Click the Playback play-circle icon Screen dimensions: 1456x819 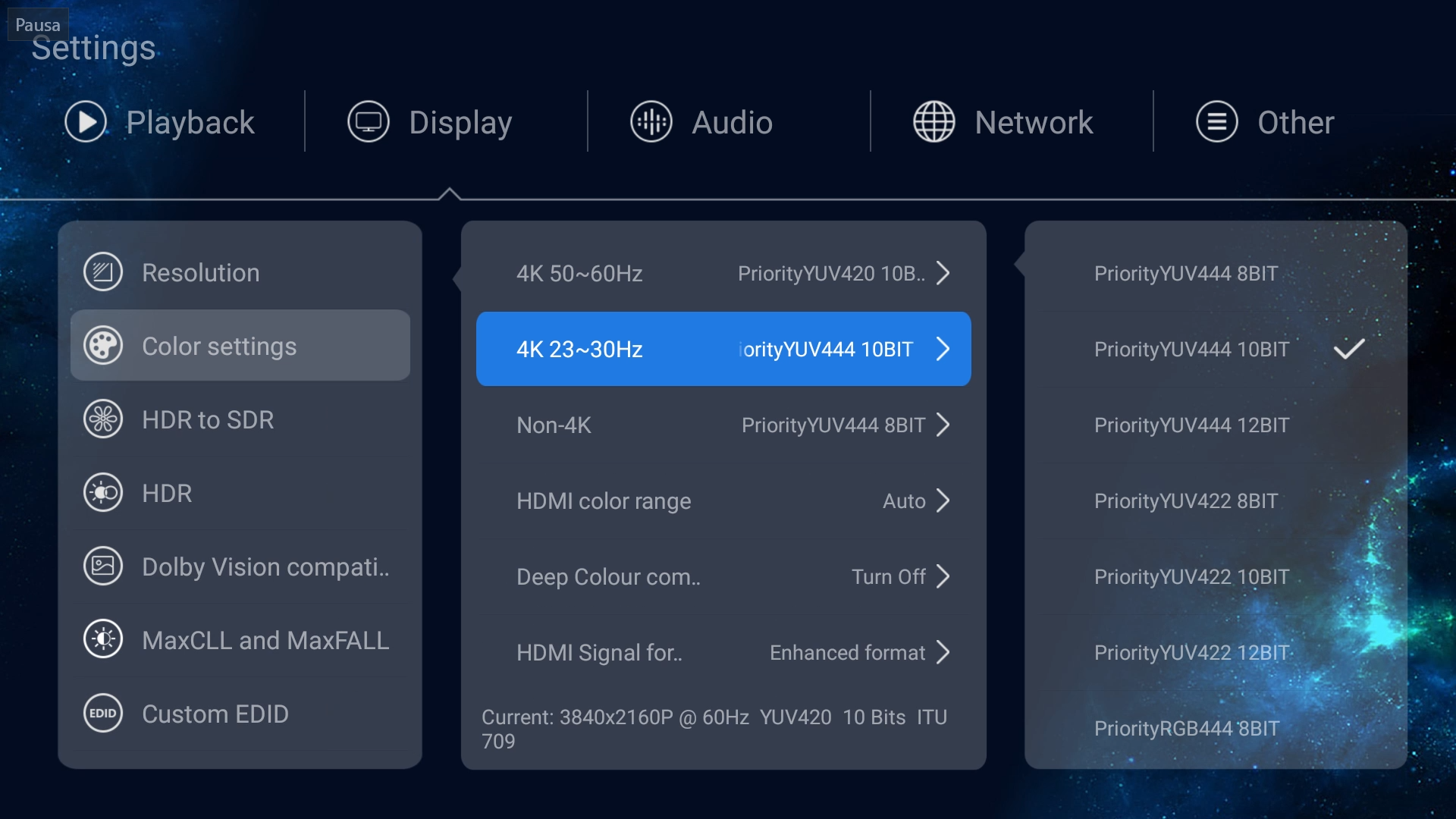click(x=86, y=122)
